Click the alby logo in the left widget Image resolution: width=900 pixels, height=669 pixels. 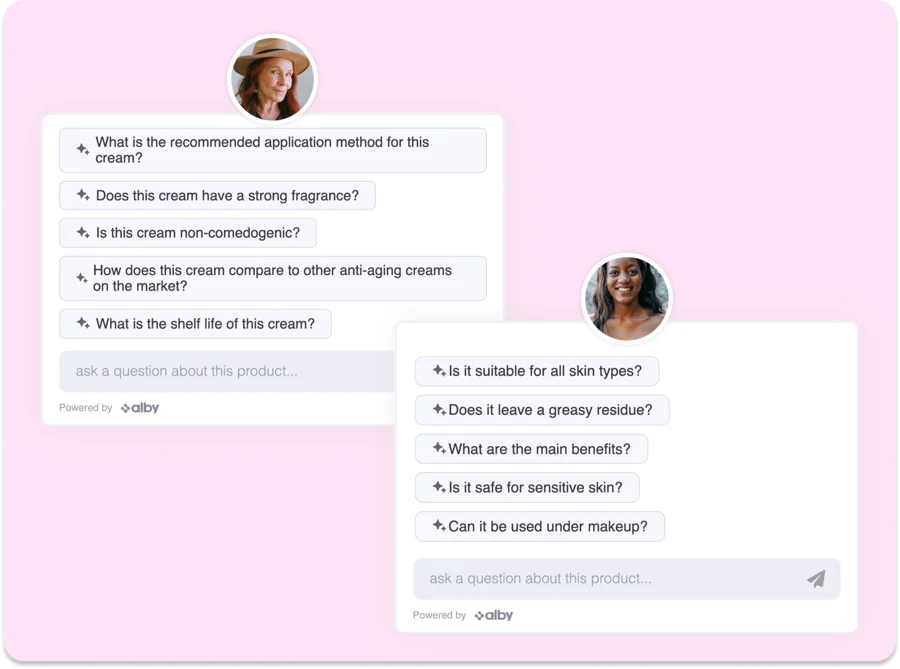(140, 408)
